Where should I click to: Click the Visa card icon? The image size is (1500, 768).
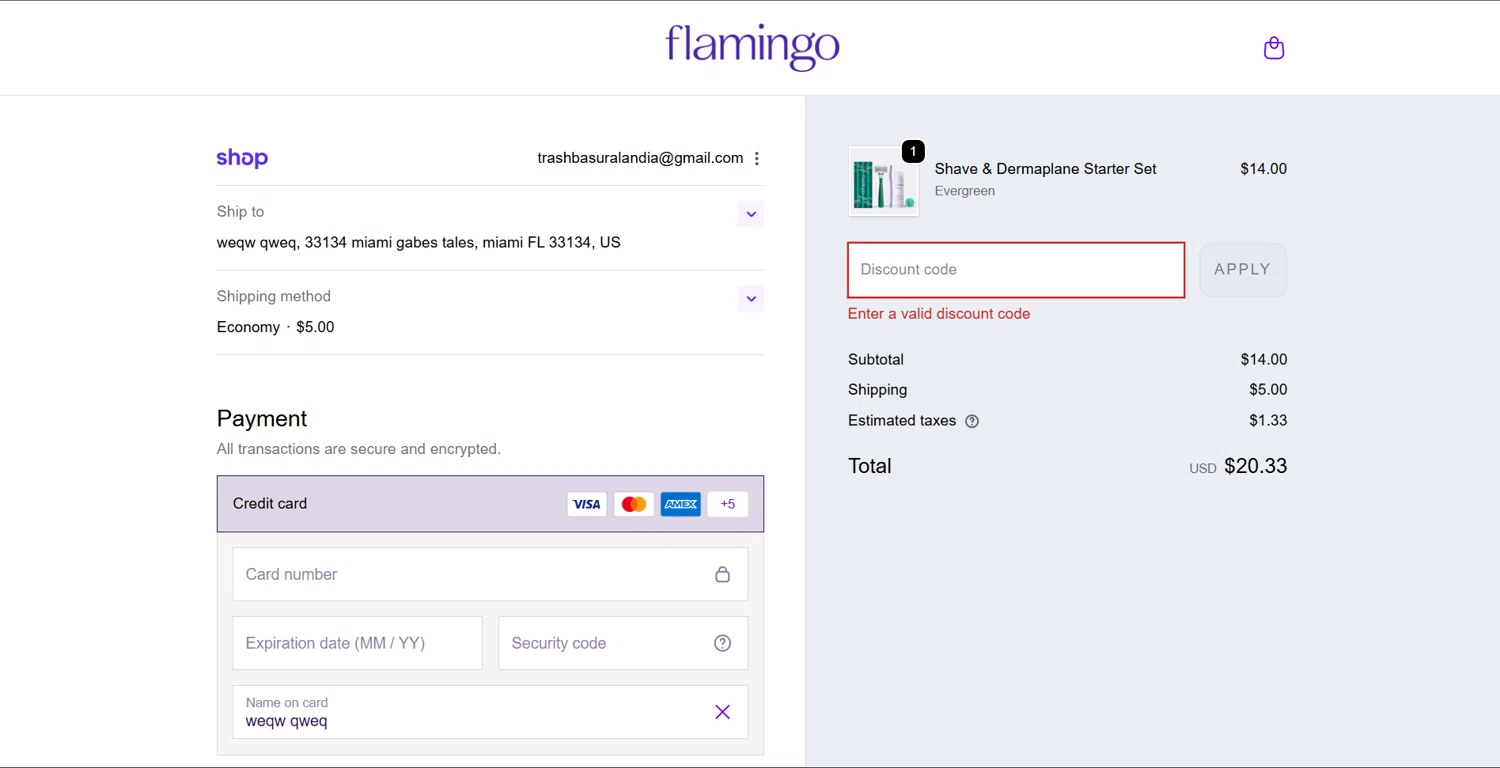point(587,504)
